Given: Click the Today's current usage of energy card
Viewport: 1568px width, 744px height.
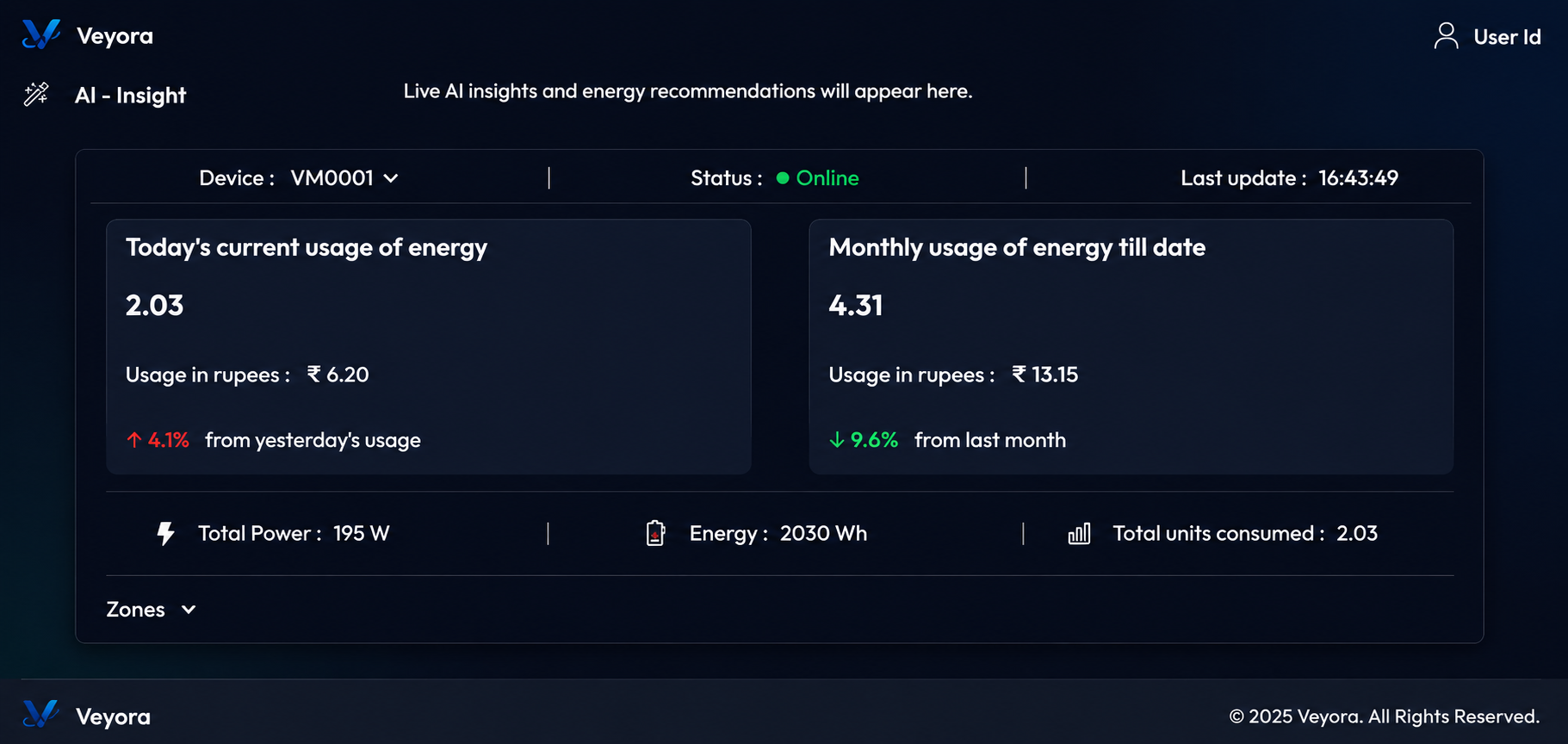Looking at the screenshot, I should point(429,346).
